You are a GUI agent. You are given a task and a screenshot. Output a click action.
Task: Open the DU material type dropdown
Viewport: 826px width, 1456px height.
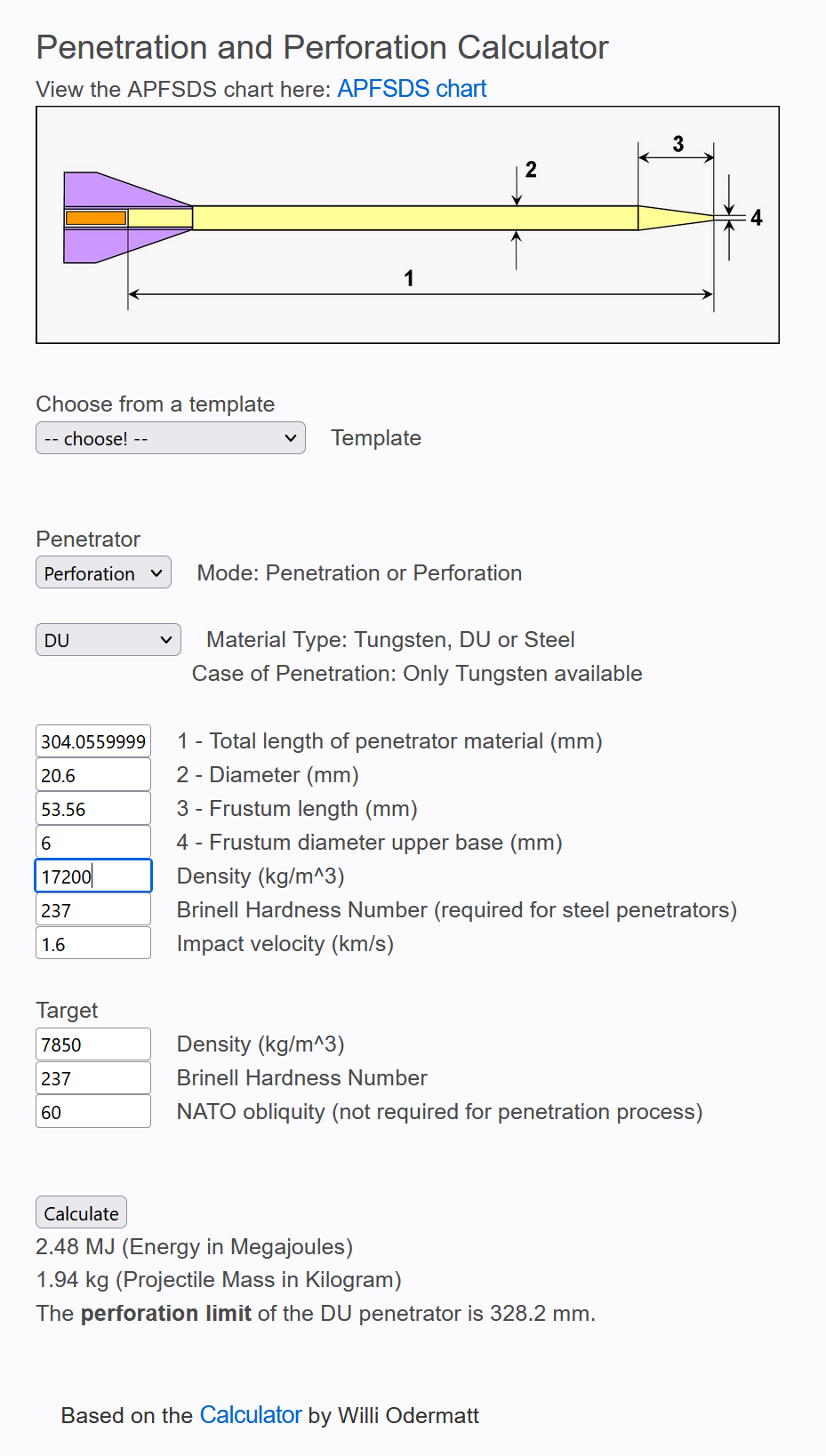click(108, 640)
